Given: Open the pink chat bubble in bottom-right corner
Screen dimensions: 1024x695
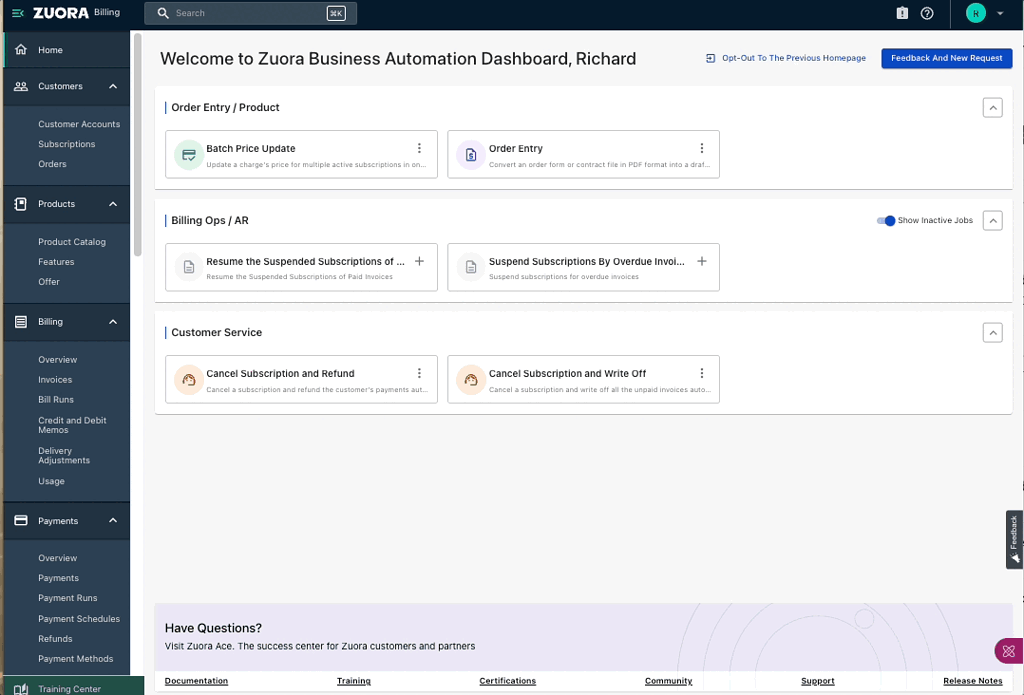Looking at the screenshot, I should (1007, 651).
